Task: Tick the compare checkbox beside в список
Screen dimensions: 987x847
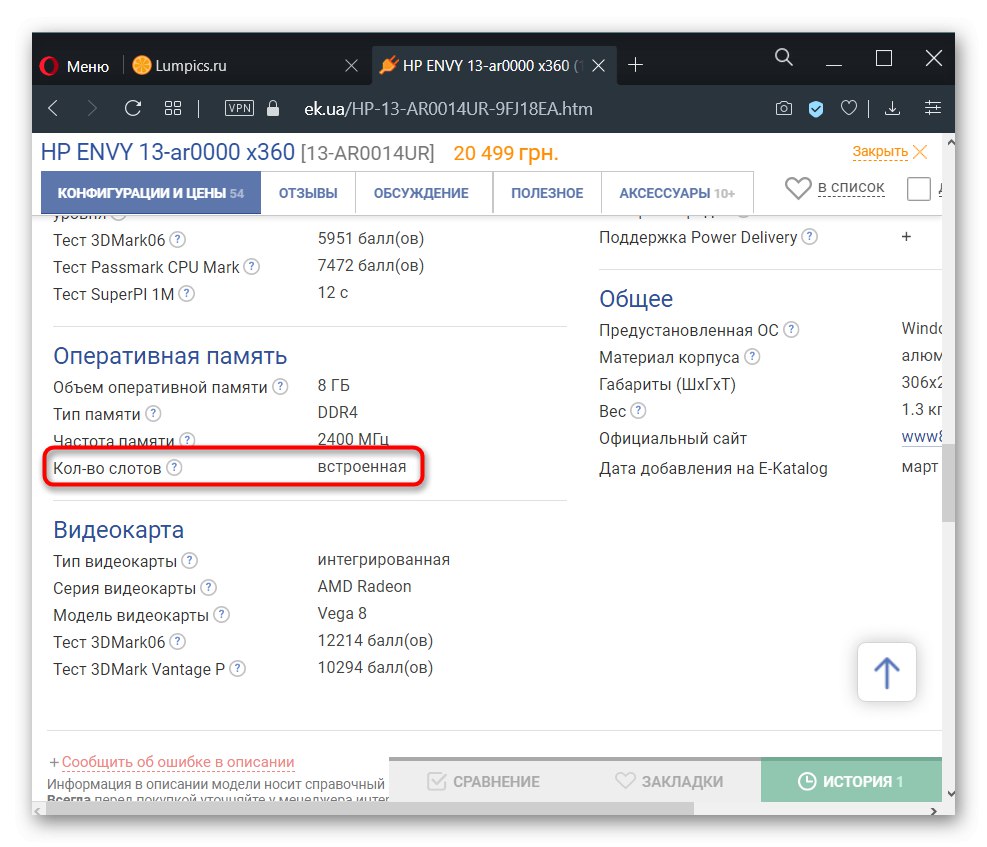Action: tap(918, 188)
